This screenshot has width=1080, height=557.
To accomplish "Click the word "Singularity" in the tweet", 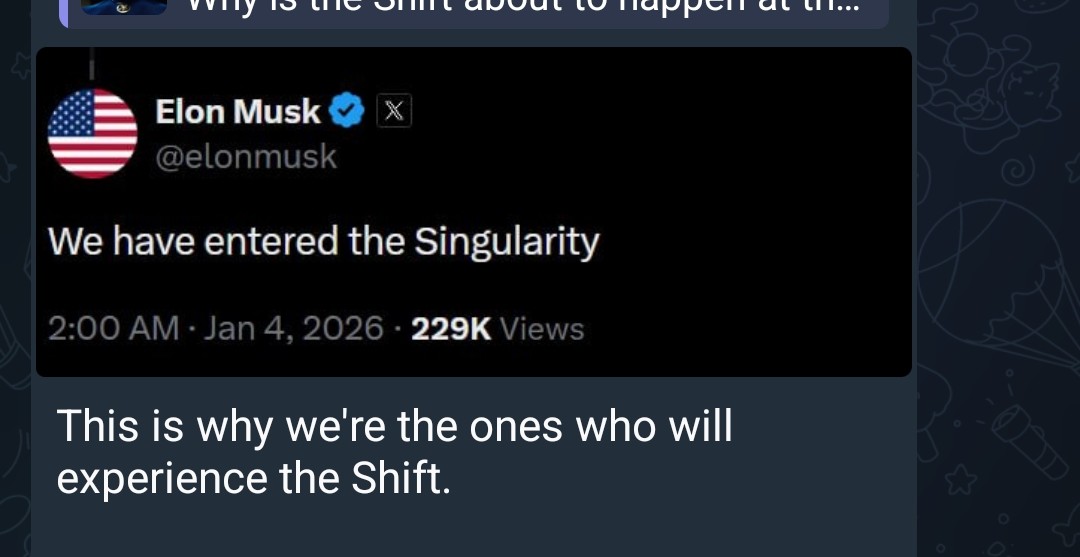I will coord(506,241).
